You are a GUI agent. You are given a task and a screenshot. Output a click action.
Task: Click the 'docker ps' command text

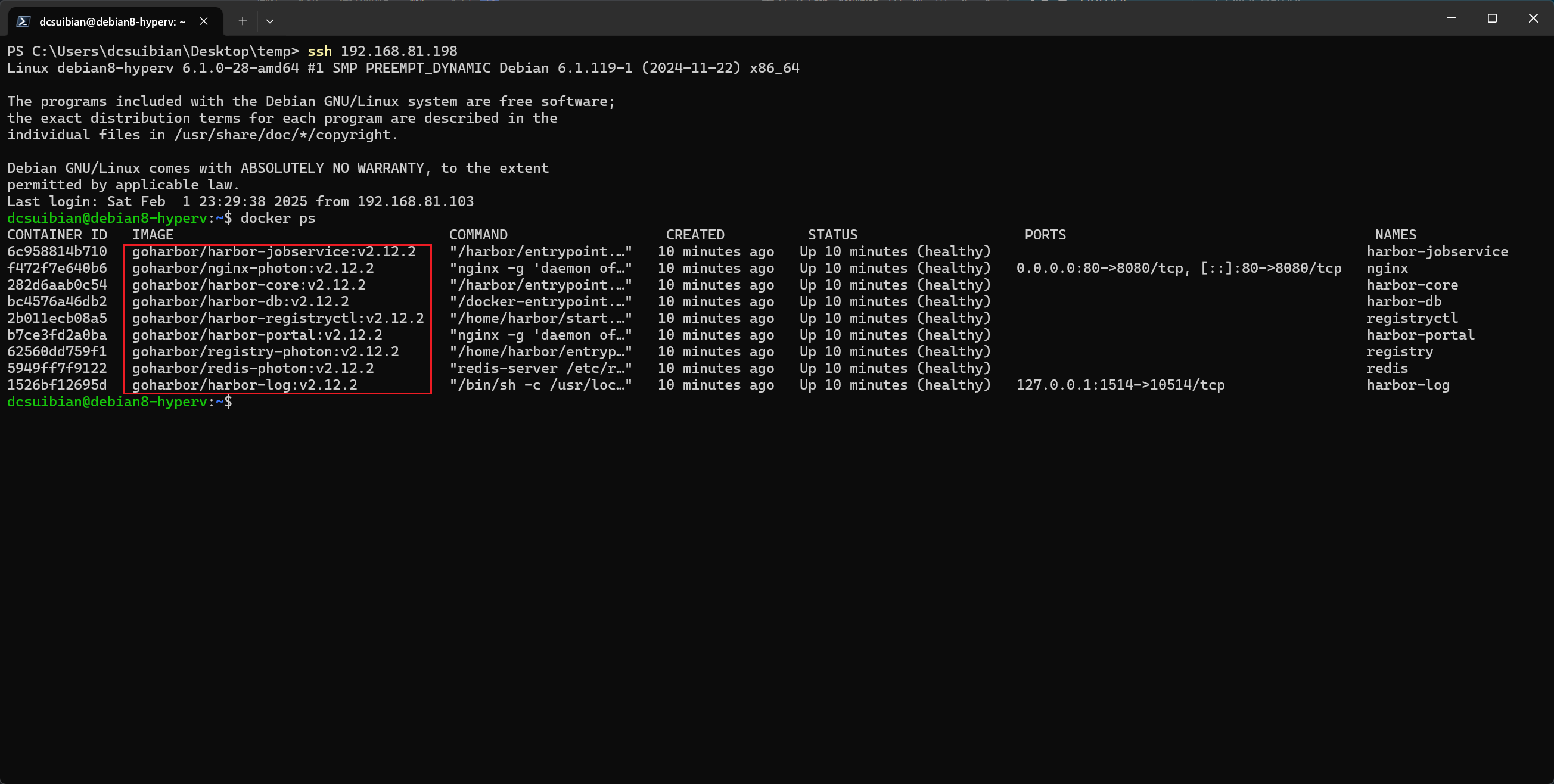point(278,218)
